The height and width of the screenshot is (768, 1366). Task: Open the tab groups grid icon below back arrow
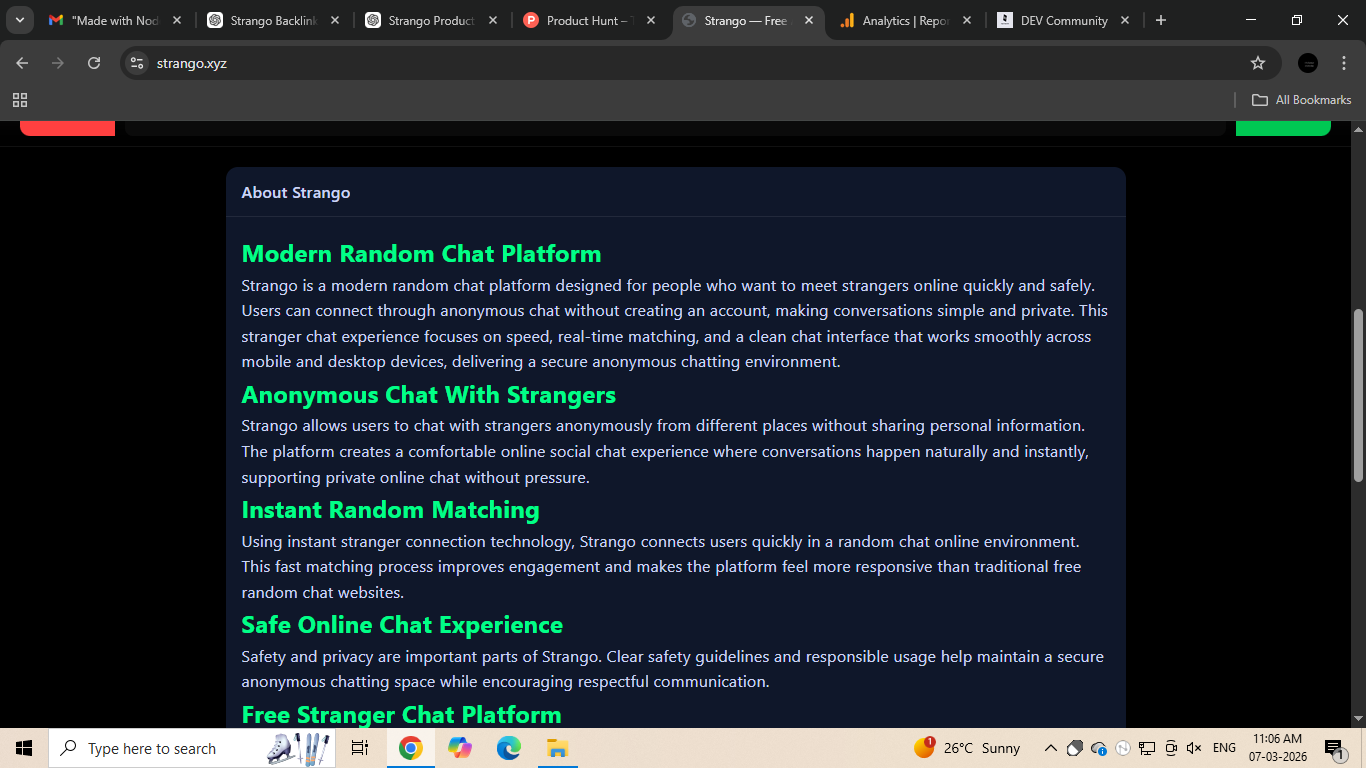pos(20,100)
